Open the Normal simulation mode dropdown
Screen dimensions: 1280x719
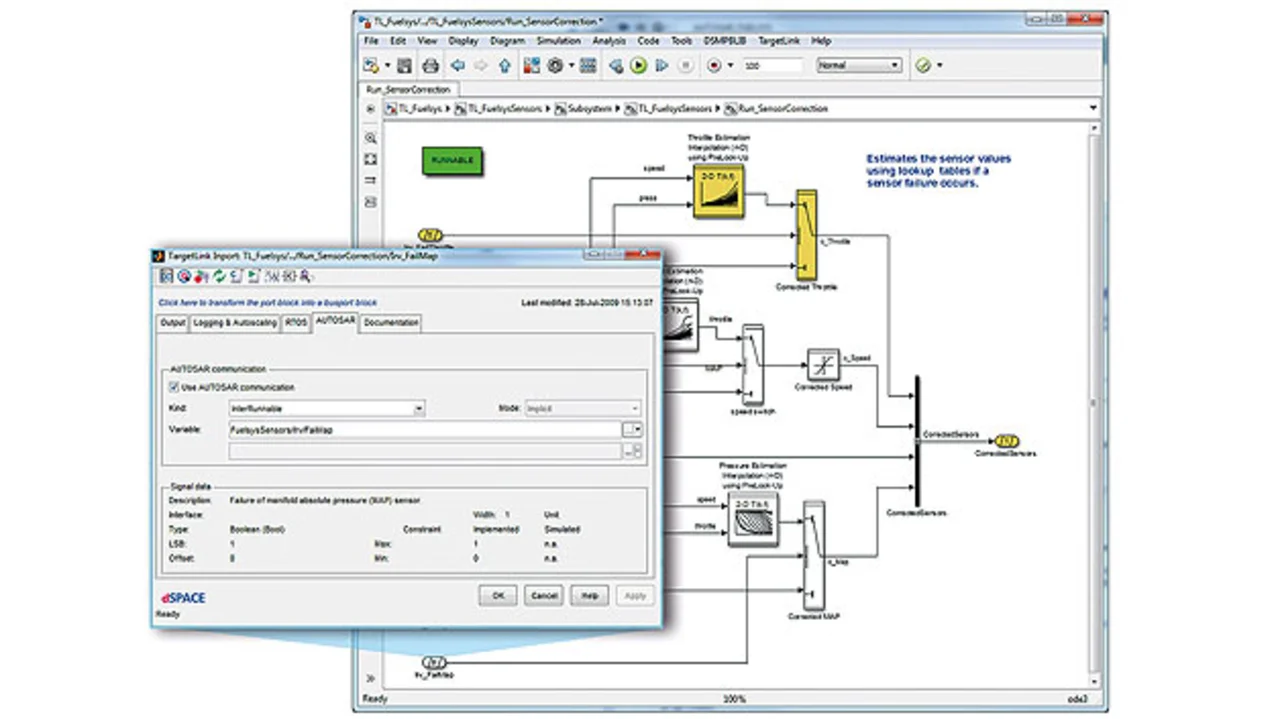tap(859, 65)
